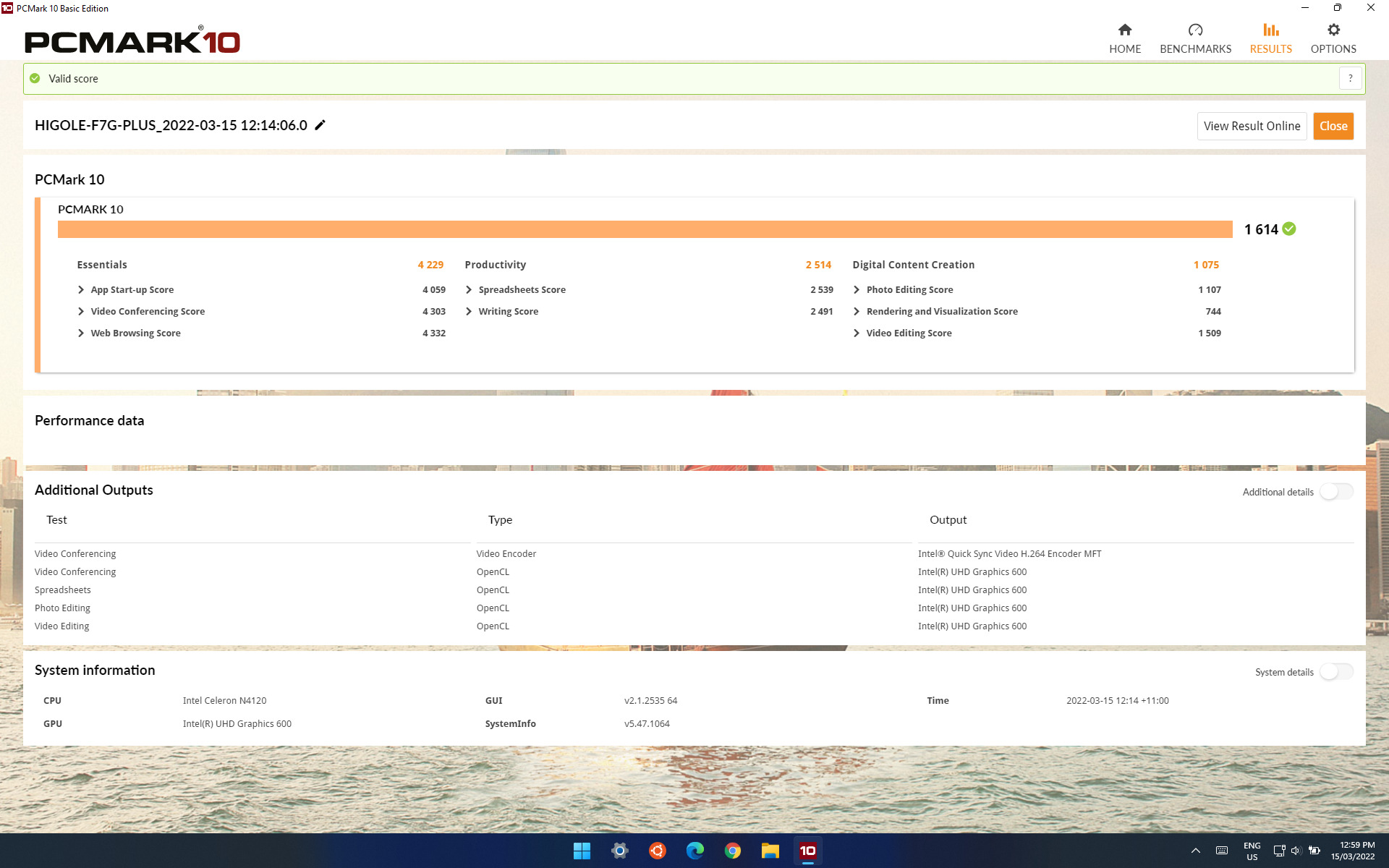
Task: Click the Productivity group heading
Action: [x=495, y=265]
